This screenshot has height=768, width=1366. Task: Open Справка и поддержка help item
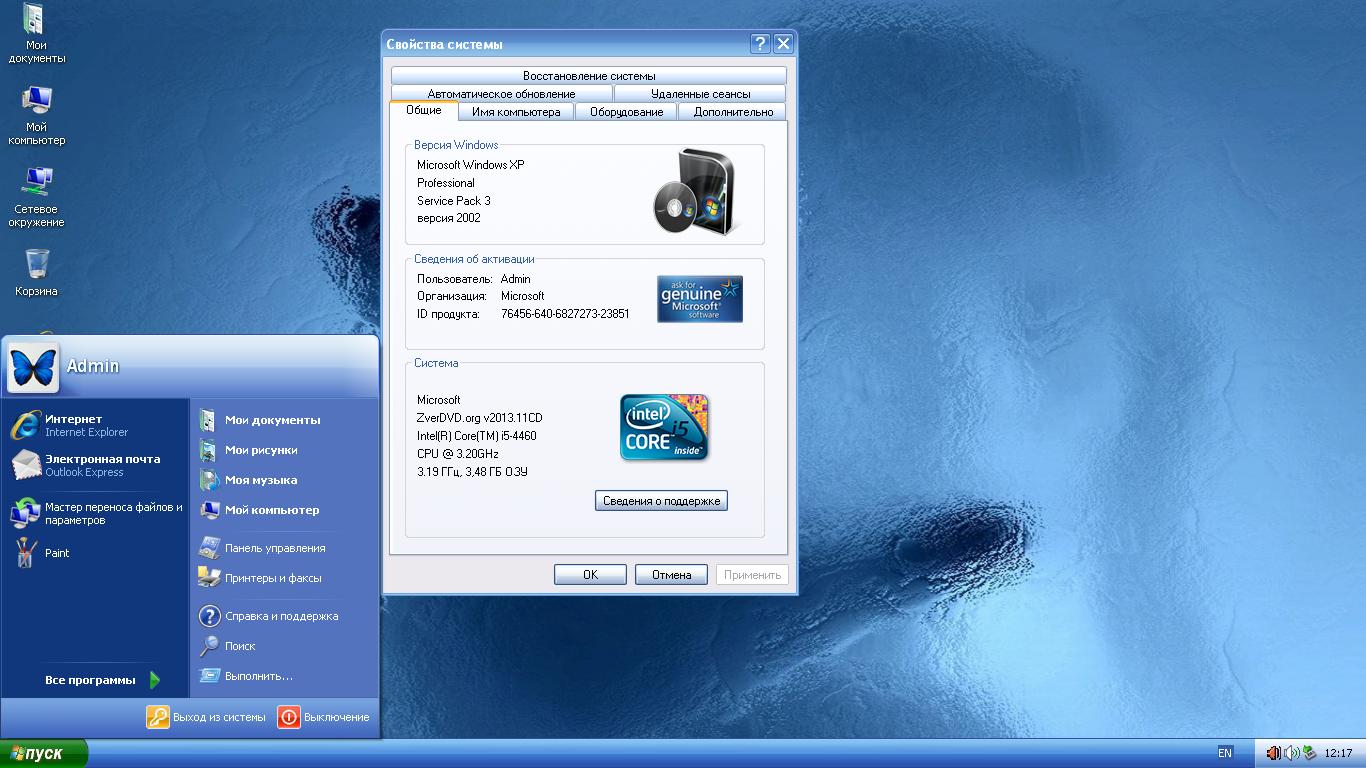(x=284, y=616)
